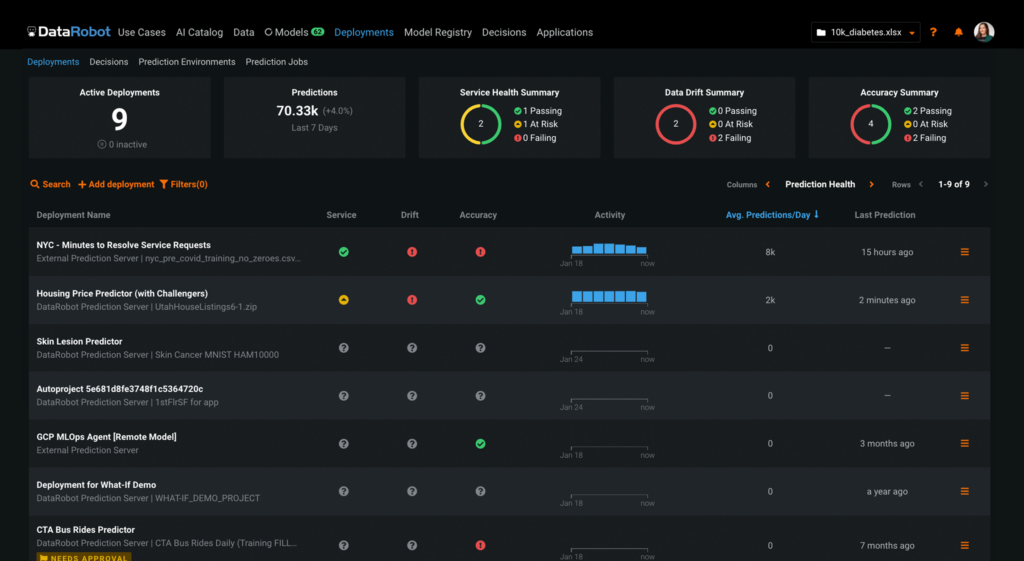
Task: Open Housing Price Predictor (with Challengers)
Action: [122, 293]
